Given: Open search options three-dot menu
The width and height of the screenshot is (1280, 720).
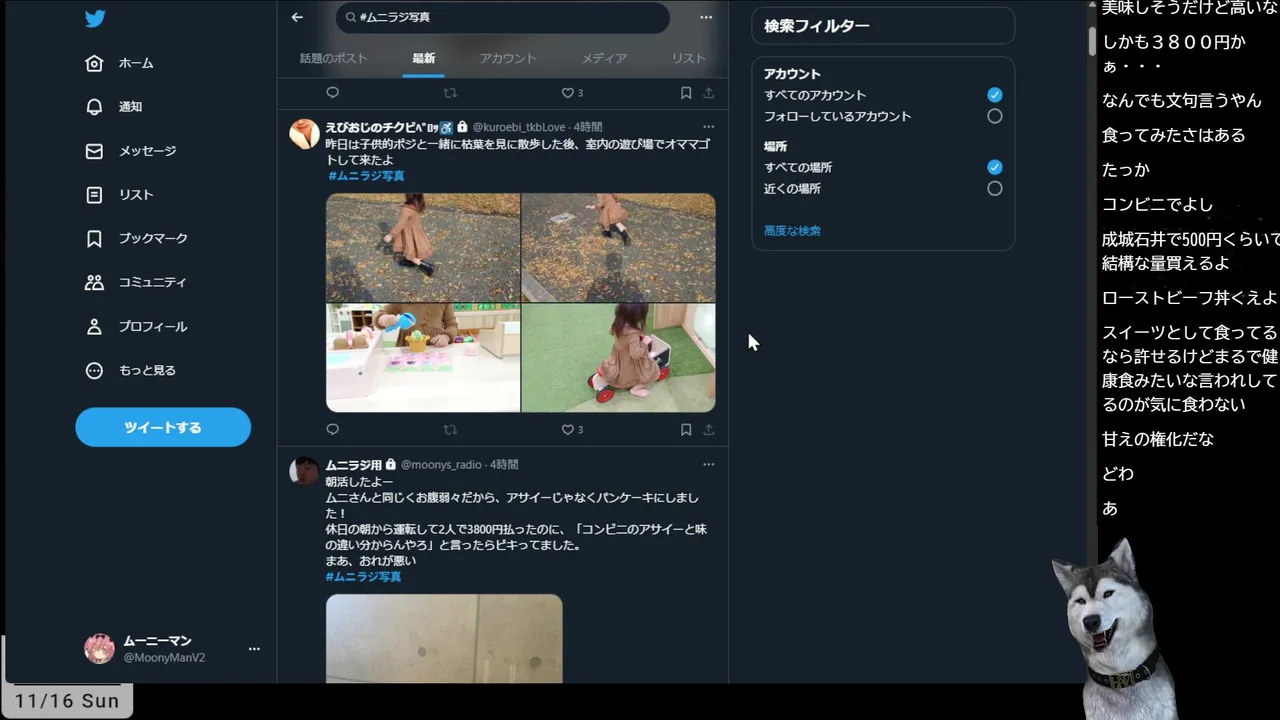Looking at the screenshot, I should point(706,17).
